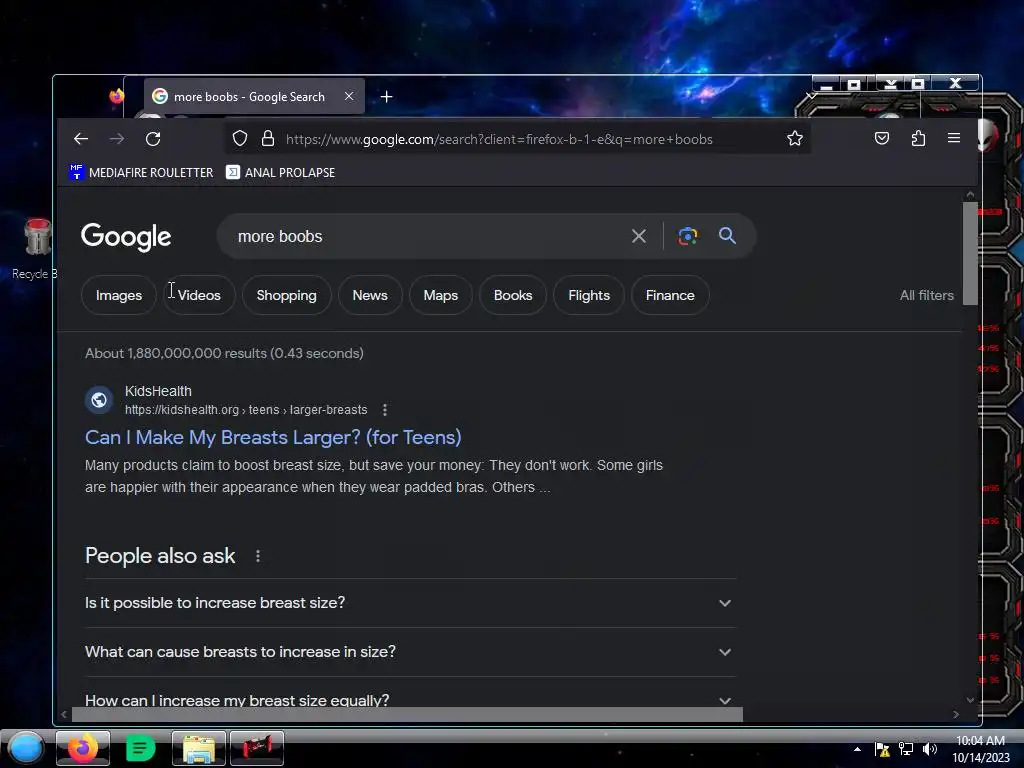Open Action Center flag tray icon

coord(882,749)
